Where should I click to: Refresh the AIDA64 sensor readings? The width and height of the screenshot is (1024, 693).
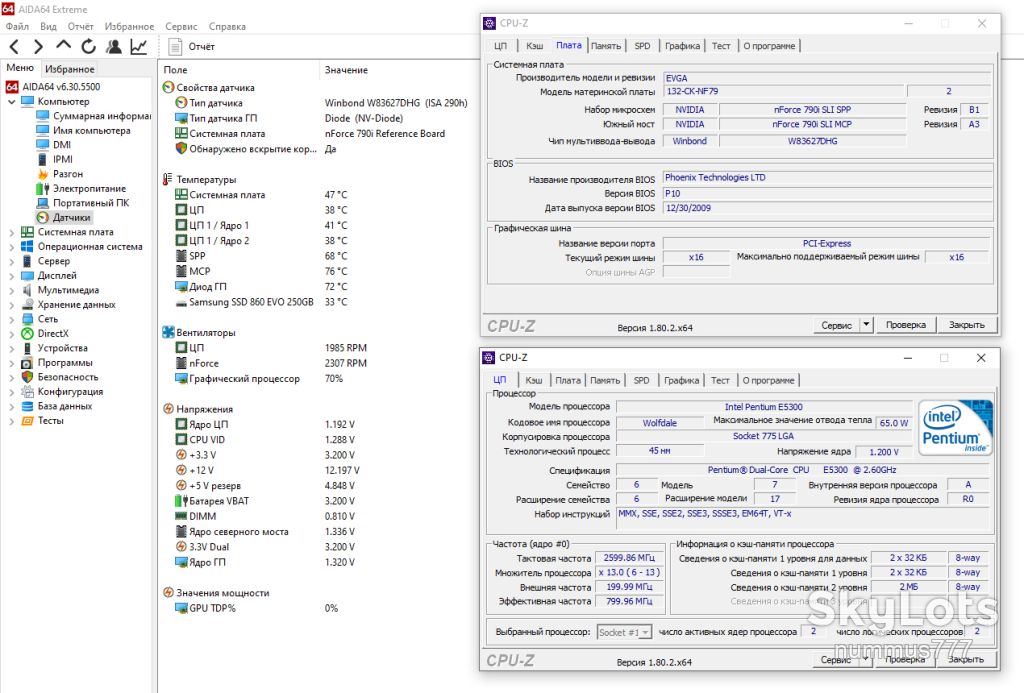88,46
